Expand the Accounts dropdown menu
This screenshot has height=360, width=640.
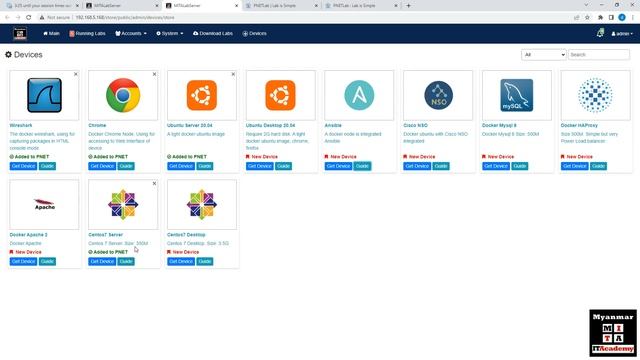131,33
